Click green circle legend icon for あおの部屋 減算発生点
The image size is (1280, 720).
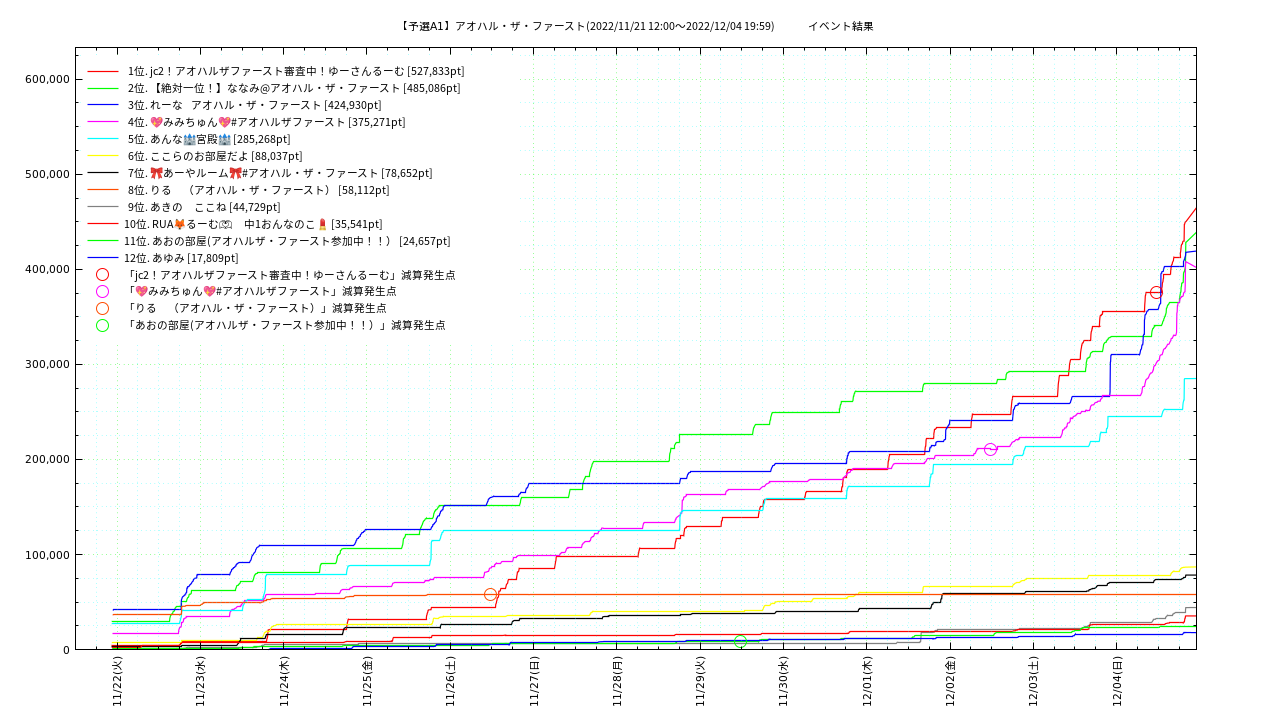pos(102,325)
